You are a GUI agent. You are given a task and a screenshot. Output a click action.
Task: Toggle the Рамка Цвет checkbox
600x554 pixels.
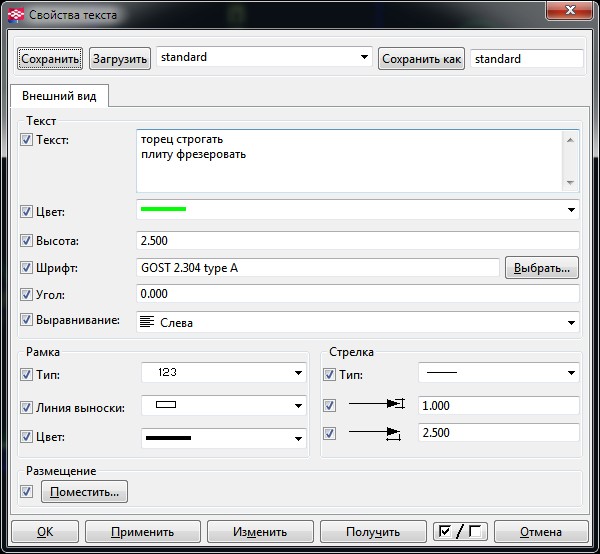26,437
